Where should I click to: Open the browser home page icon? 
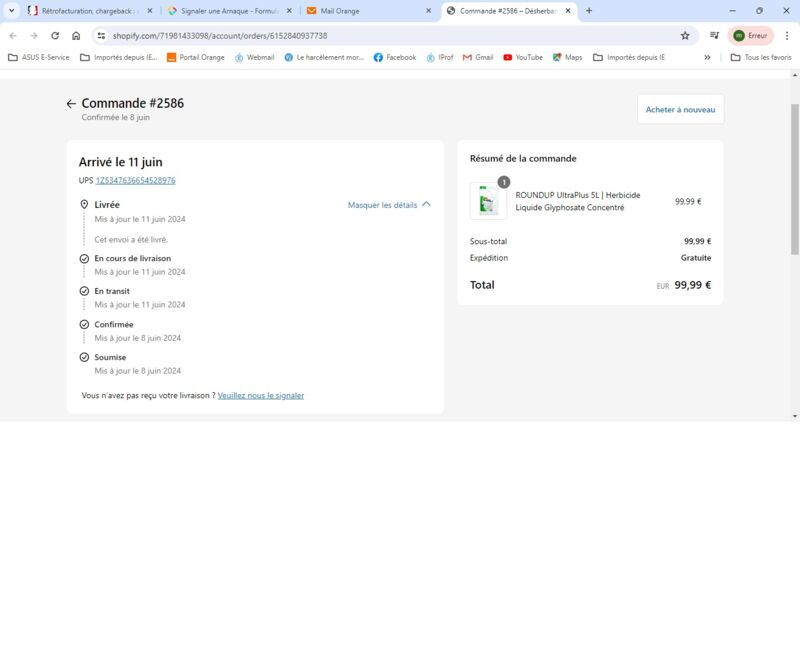tap(76, 36)
